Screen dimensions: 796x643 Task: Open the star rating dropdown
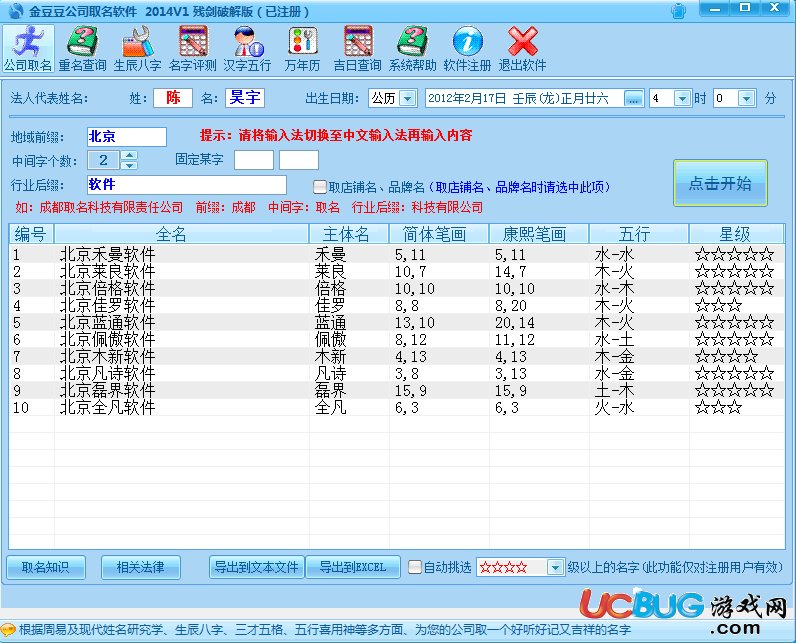[555, 567]
